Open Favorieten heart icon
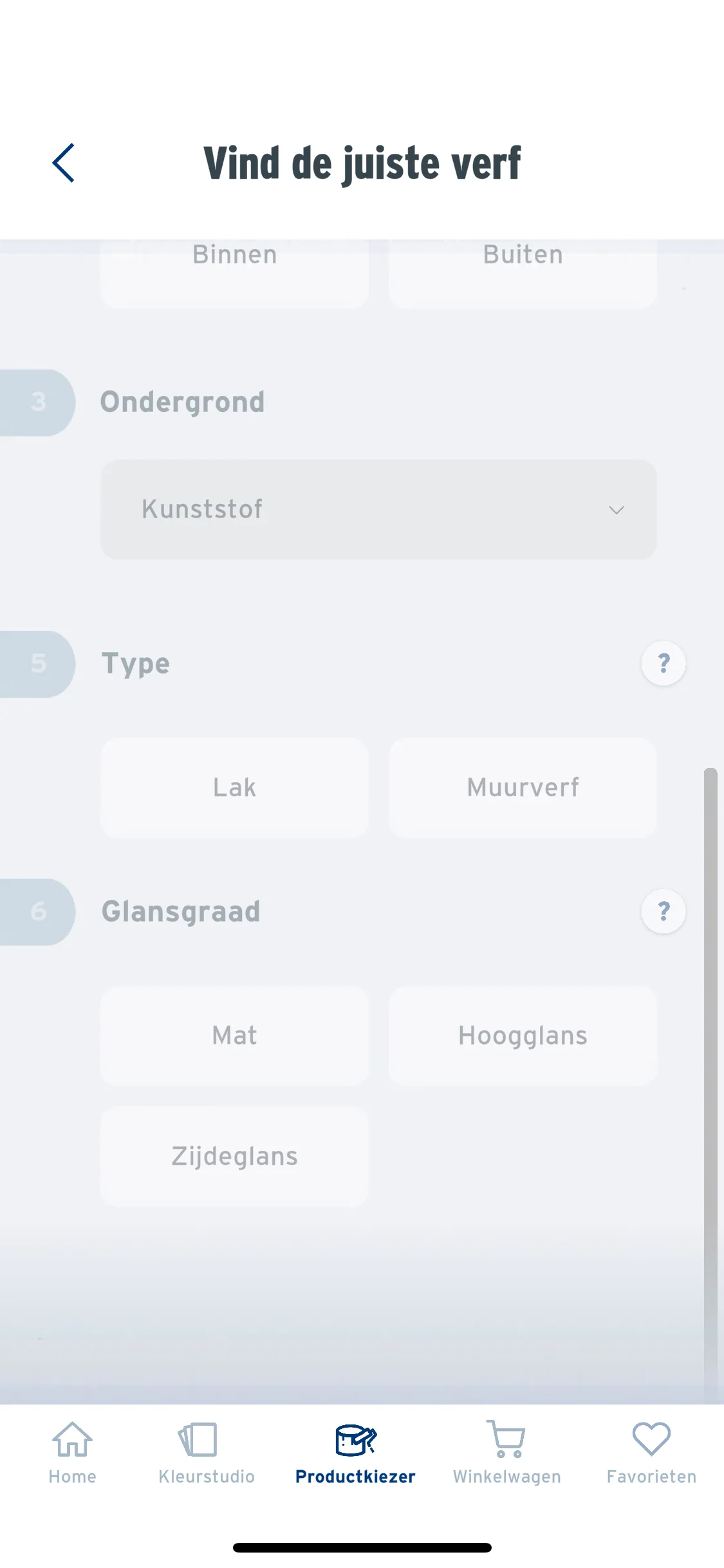The width and height of the screenshot is (724, 1568). (x=651, y=1439)
